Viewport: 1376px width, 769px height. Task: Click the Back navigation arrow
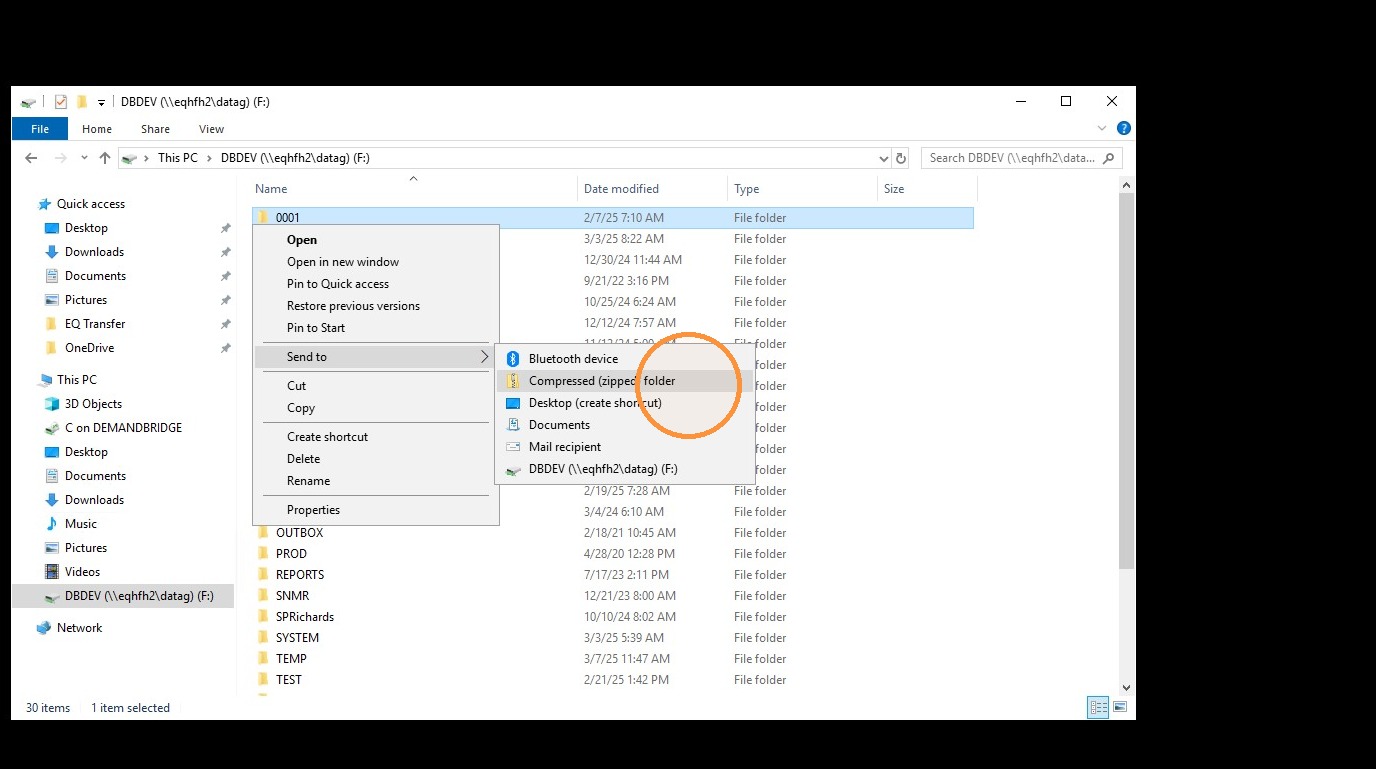pos(31,158)
